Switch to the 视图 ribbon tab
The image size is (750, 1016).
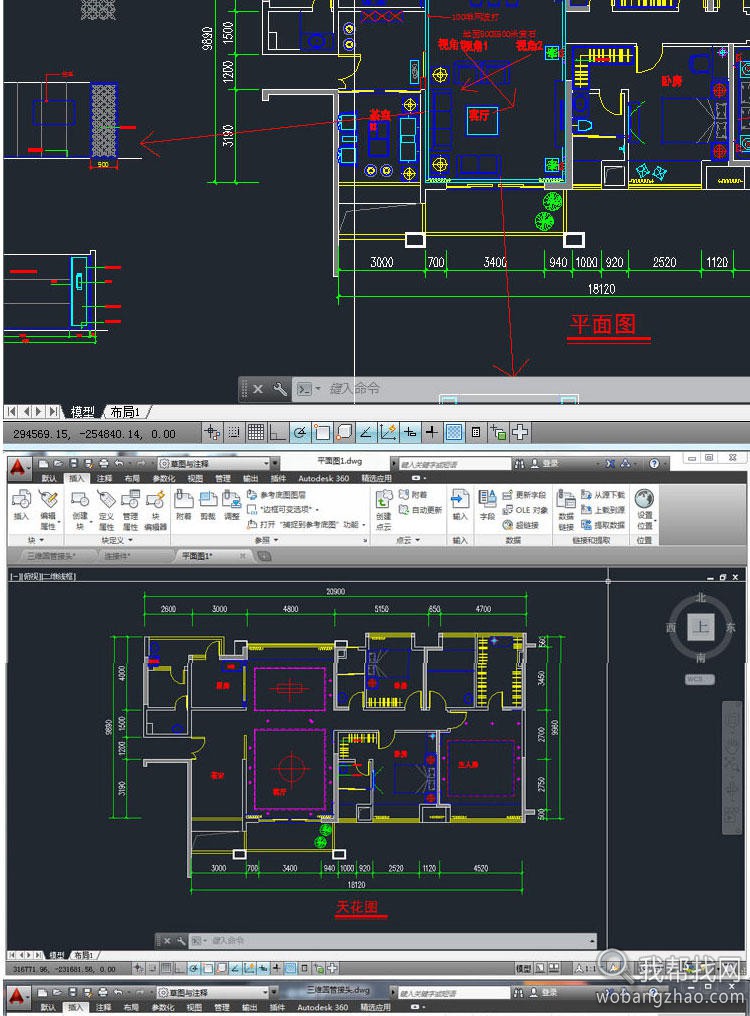195,478
